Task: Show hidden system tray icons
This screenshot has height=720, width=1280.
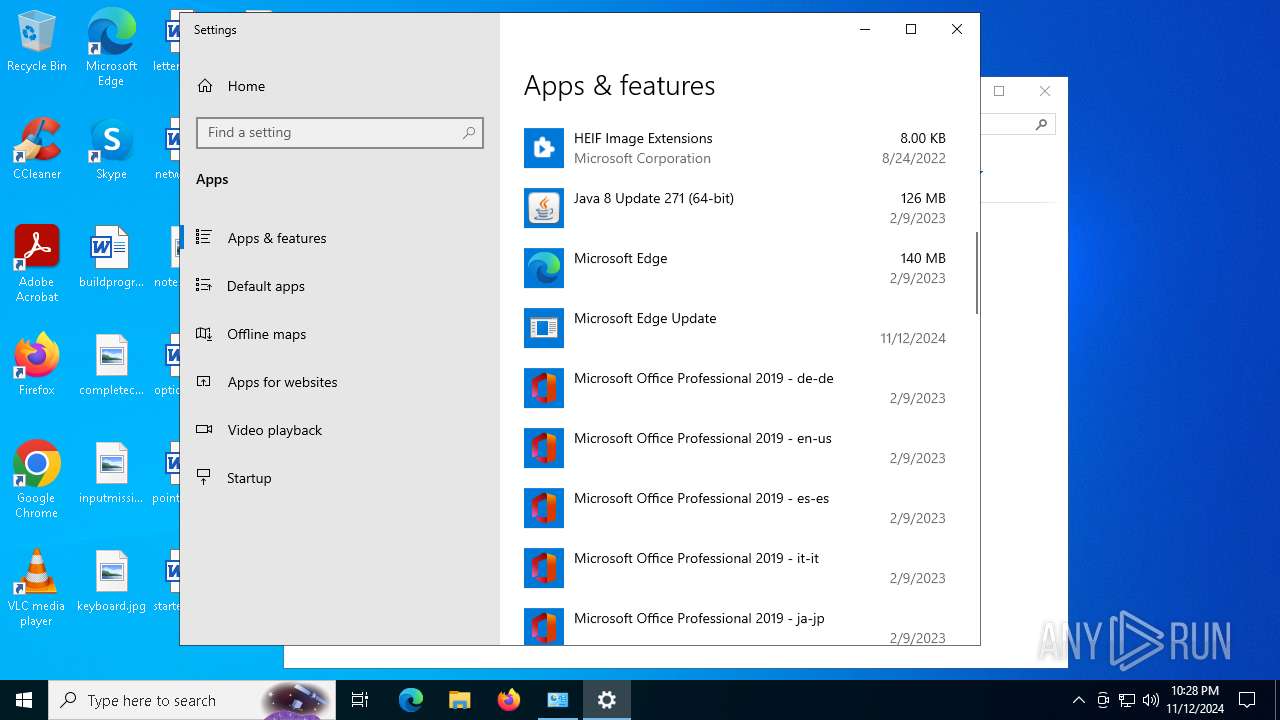Action: point(1078,700)
